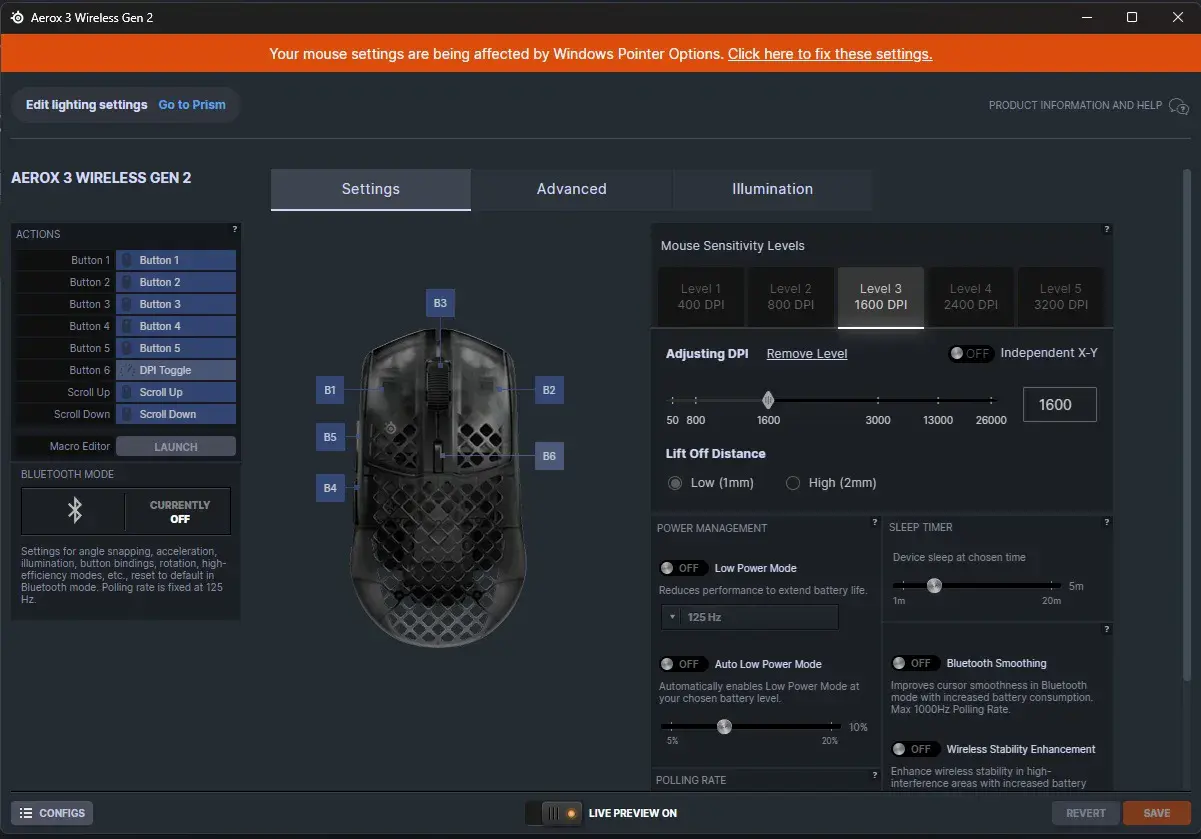Viewport: 1201px width, 839px height.
Task: Open the Actions panel help question mark
Action: click(x=235, y=229)
